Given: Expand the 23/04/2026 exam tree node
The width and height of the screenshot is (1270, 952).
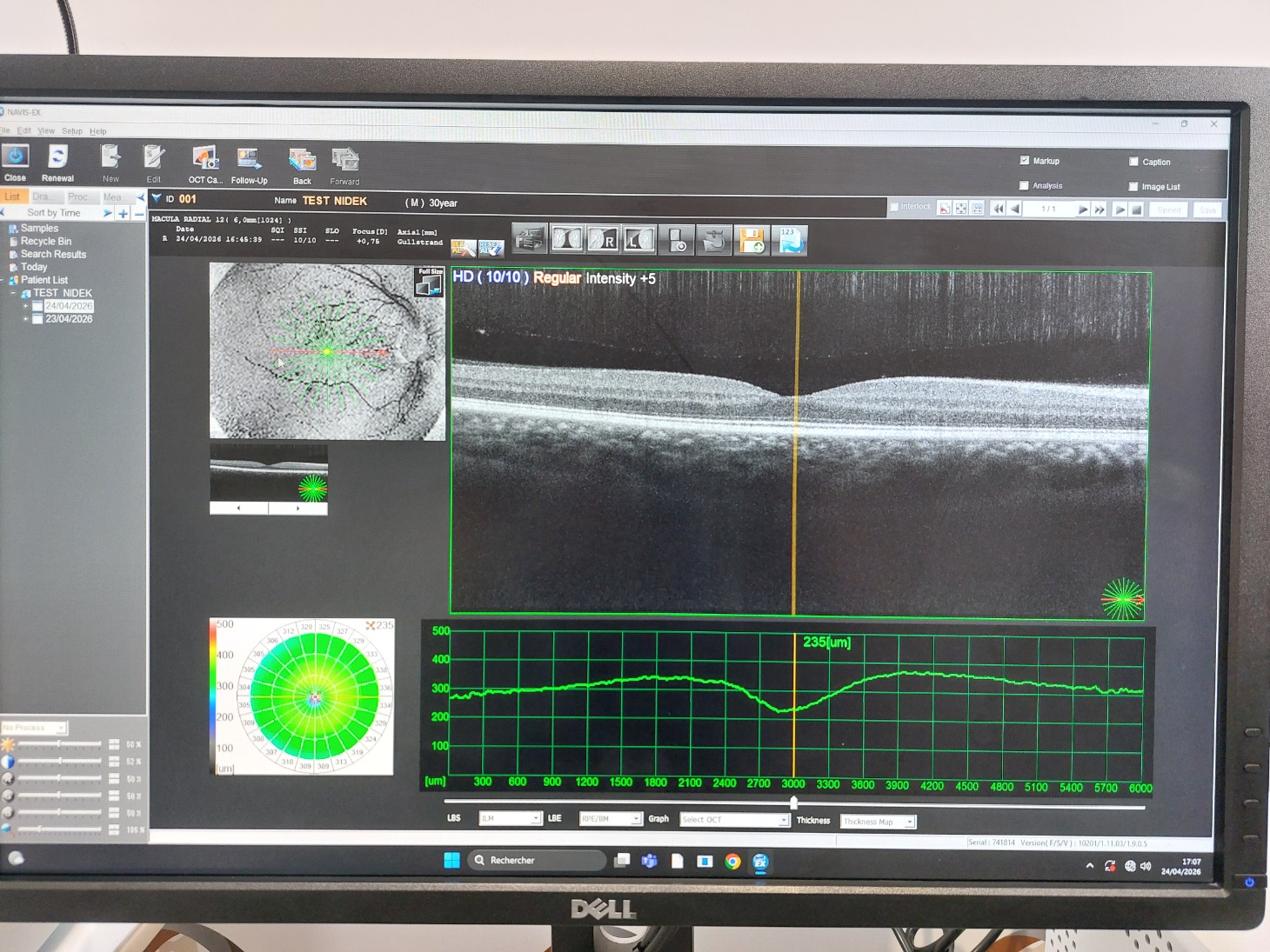Looking at the screenshot, I should (x=25, y=319).
